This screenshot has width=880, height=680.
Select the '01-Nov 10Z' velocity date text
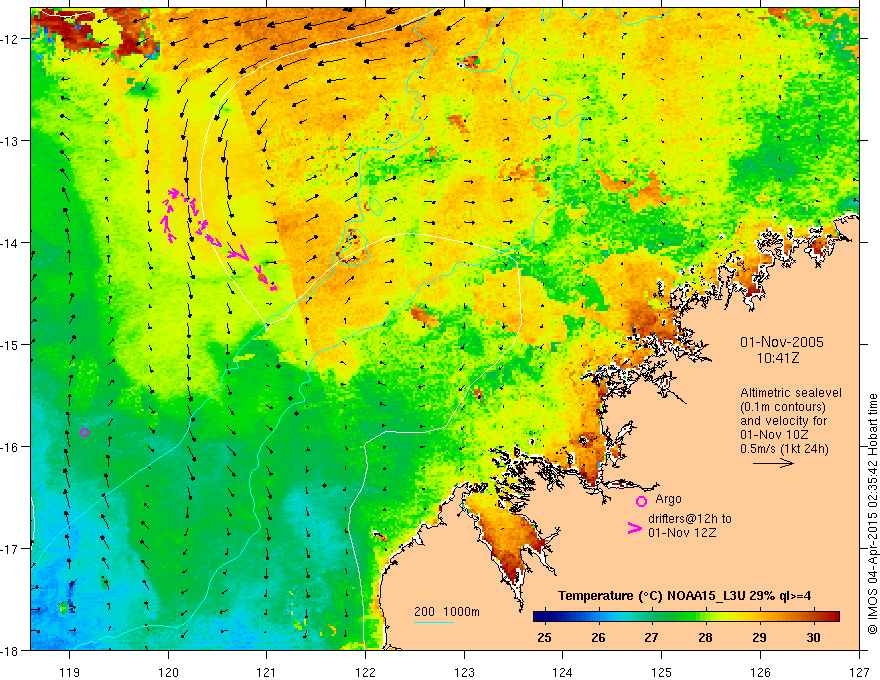[x=774, y=435]
